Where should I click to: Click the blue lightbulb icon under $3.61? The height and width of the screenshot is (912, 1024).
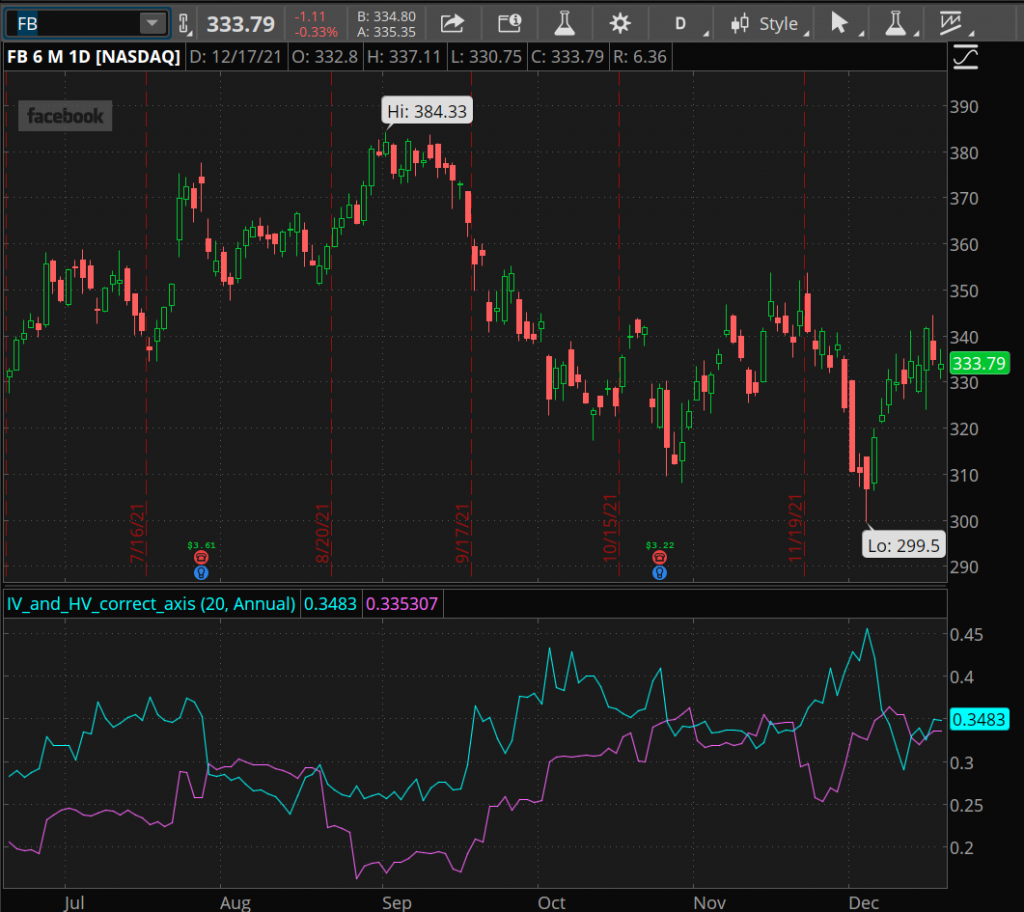point(201,573)
